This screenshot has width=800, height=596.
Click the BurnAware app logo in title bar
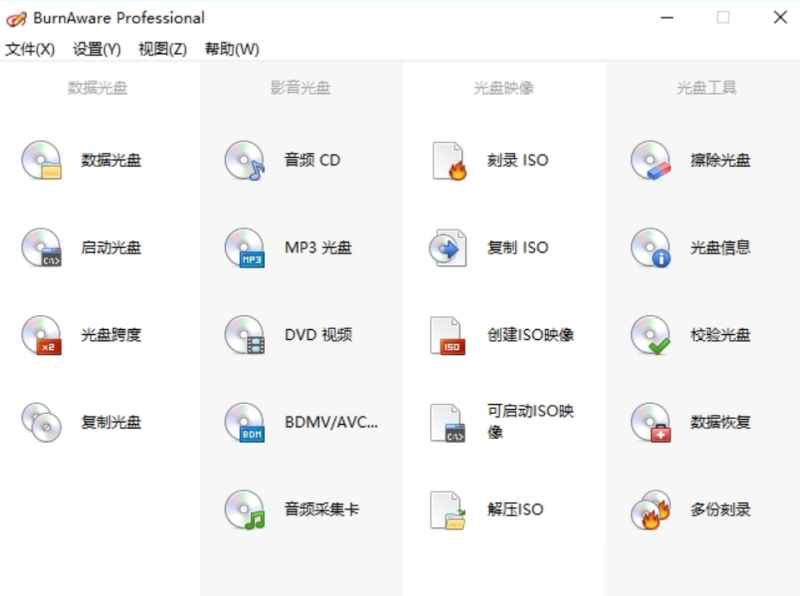16,19
